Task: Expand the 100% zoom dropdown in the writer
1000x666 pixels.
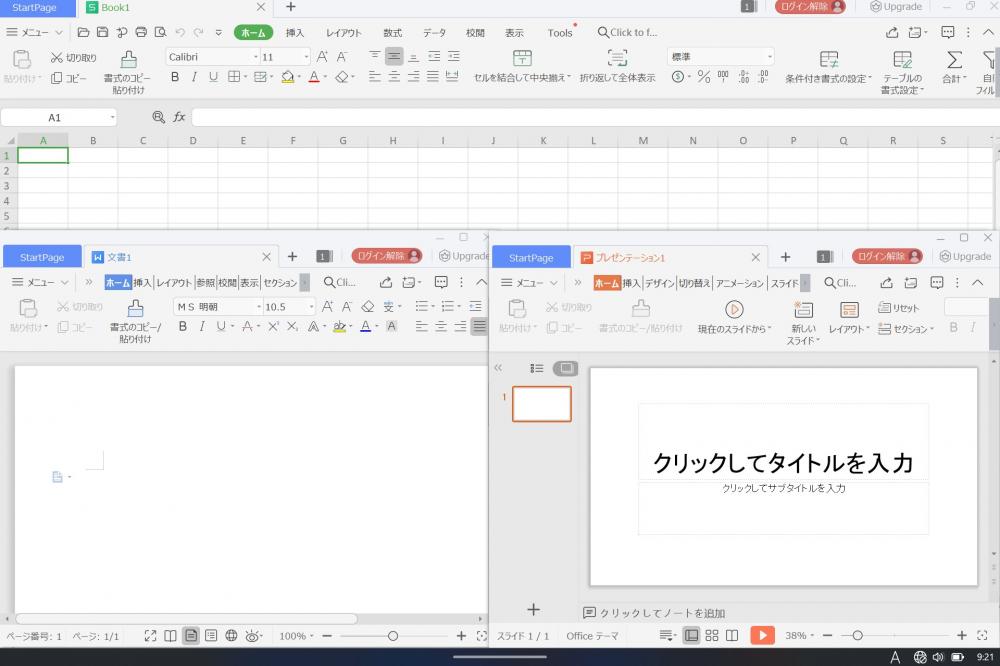Action: (297, 636)
